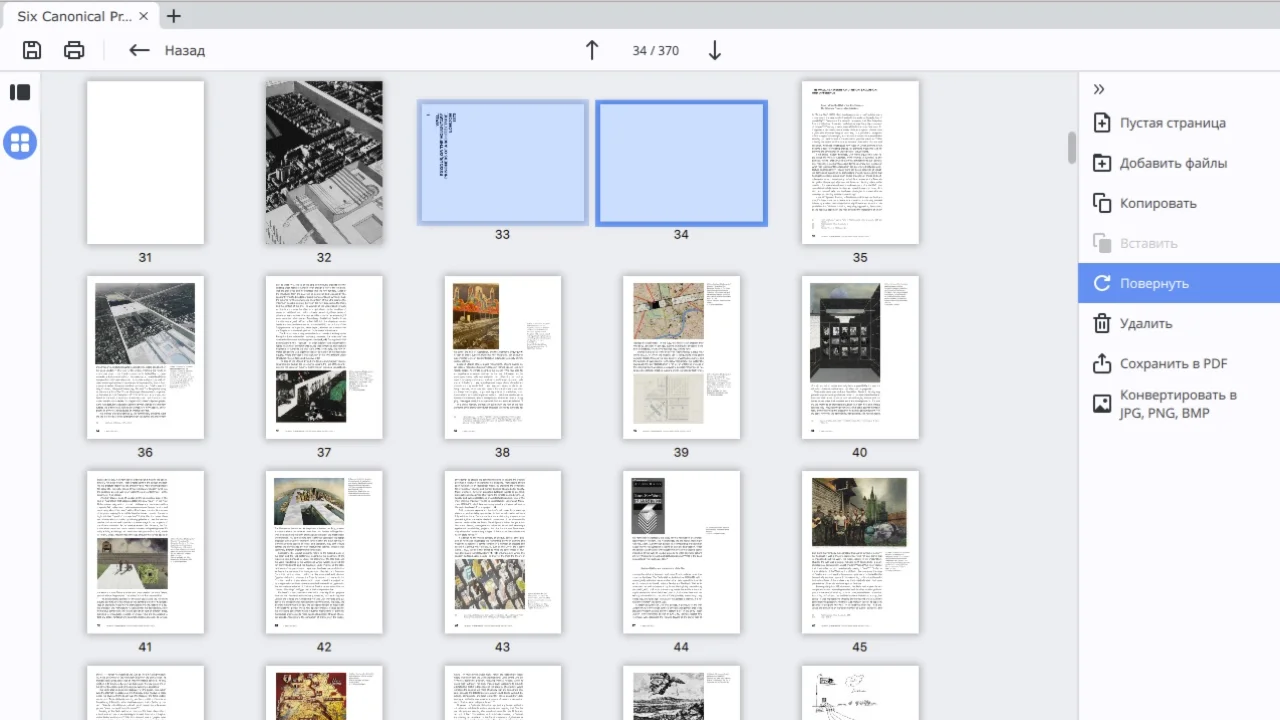Click the page number field 34 / 370
Screen dimensions: 1280x720
click(655, 50)
